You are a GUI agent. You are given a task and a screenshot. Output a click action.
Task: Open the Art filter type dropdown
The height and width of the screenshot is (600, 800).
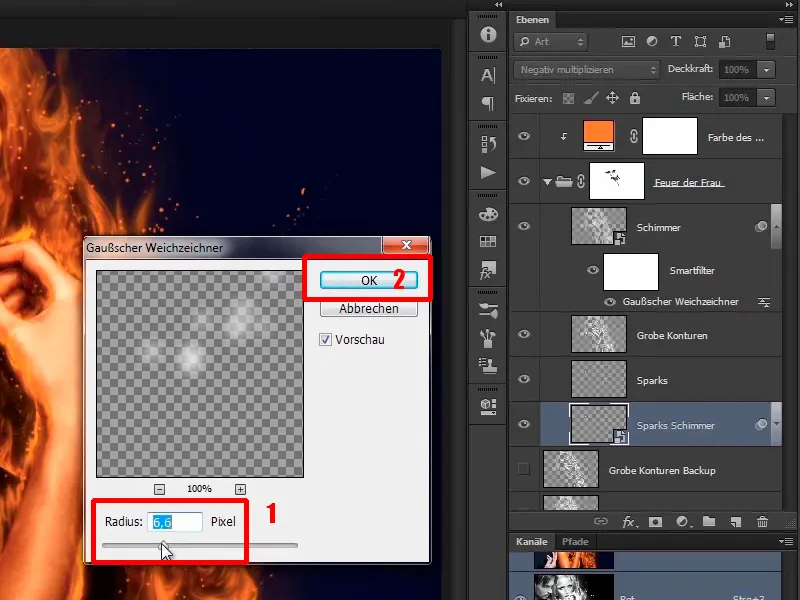point(551,42)
